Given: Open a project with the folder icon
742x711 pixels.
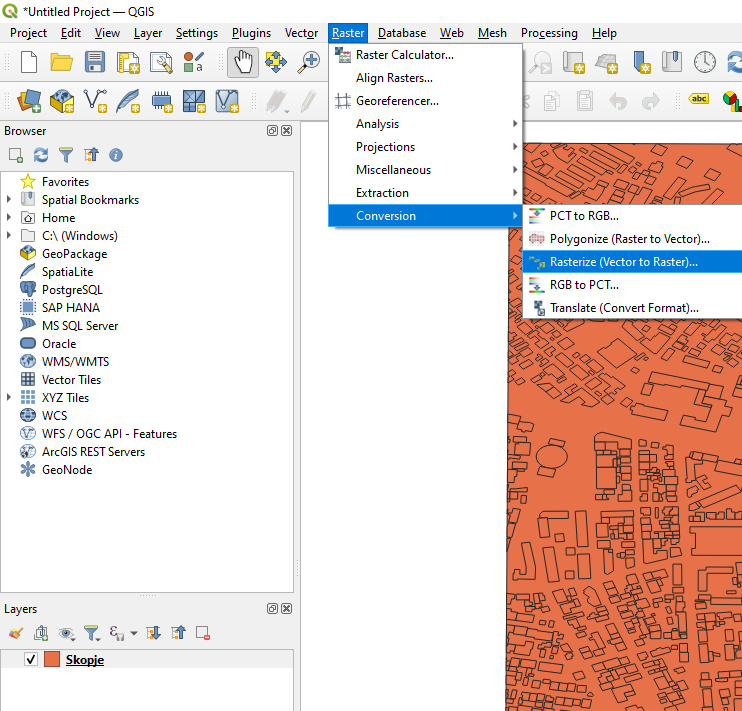Looking at the screenshot, I should (62, 62).
